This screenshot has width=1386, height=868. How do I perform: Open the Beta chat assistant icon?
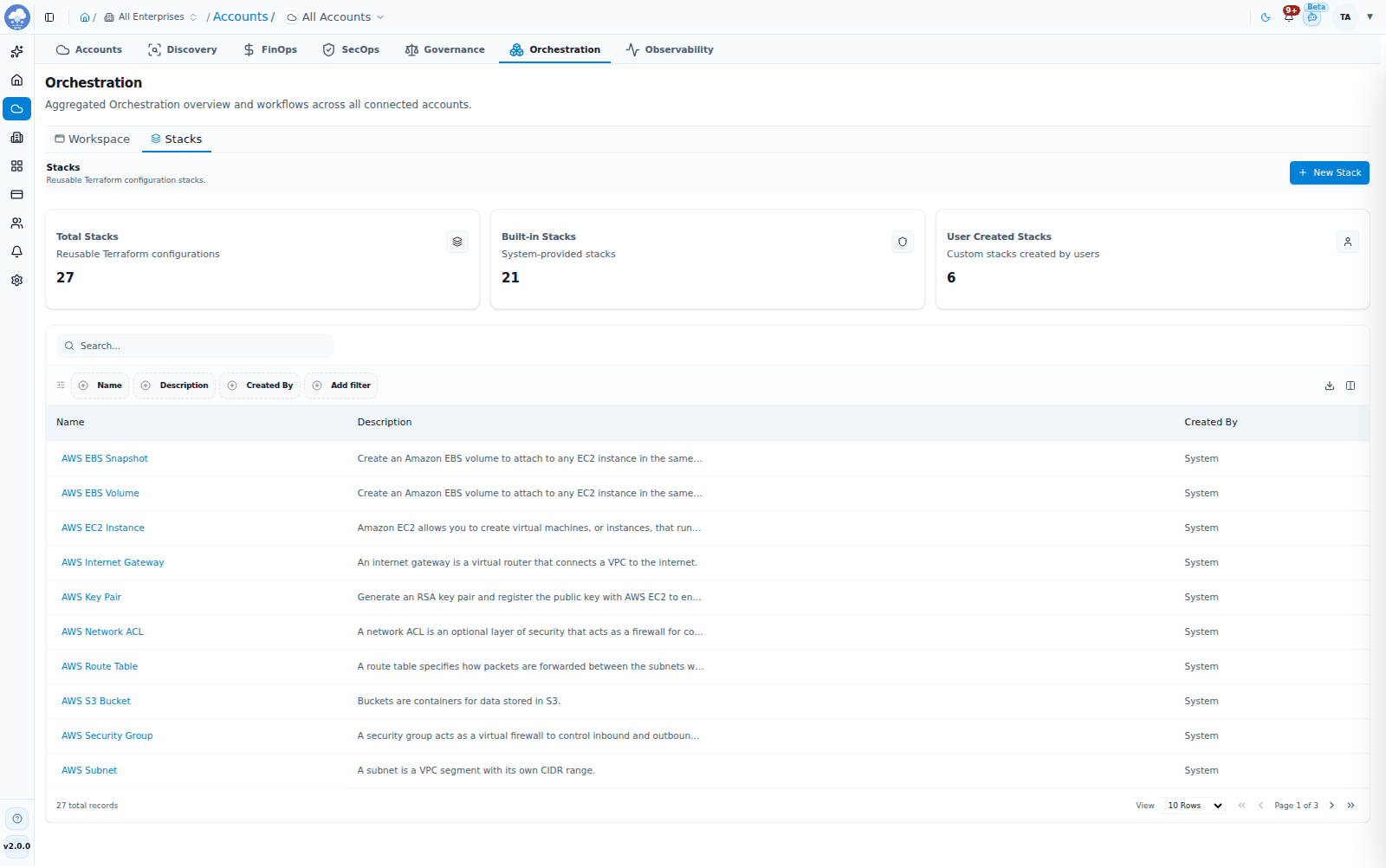[1312, 17]
